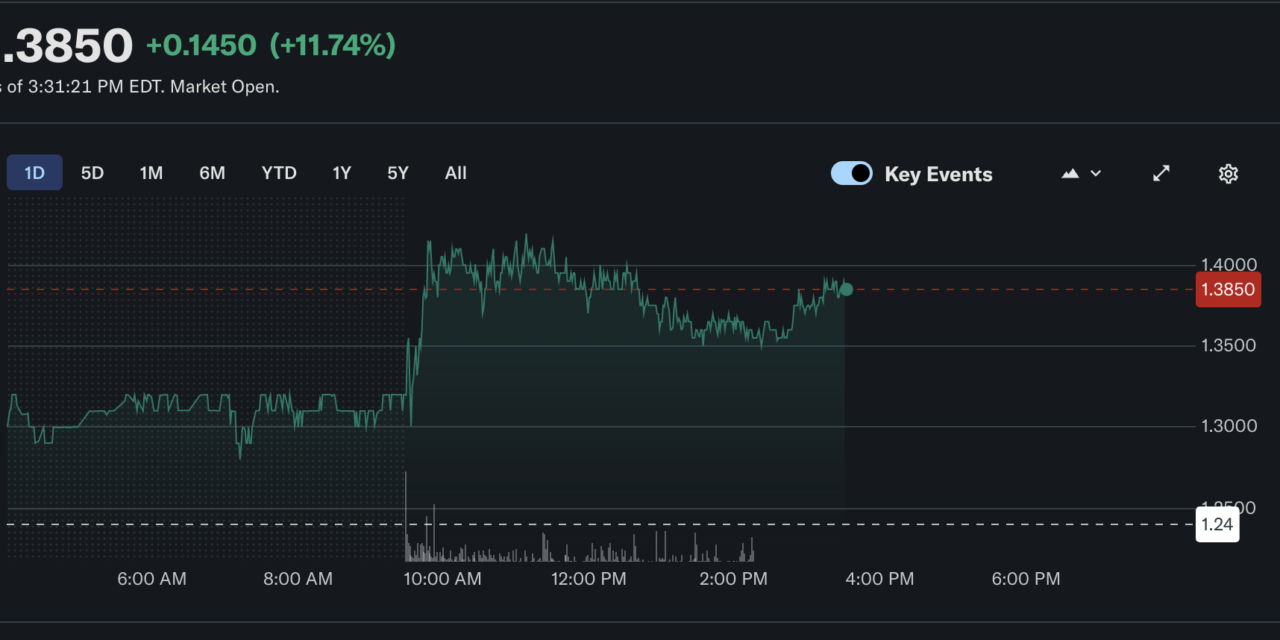
Task: Click the red 1.3850 price badge
Action: [x=1228, y=289]
